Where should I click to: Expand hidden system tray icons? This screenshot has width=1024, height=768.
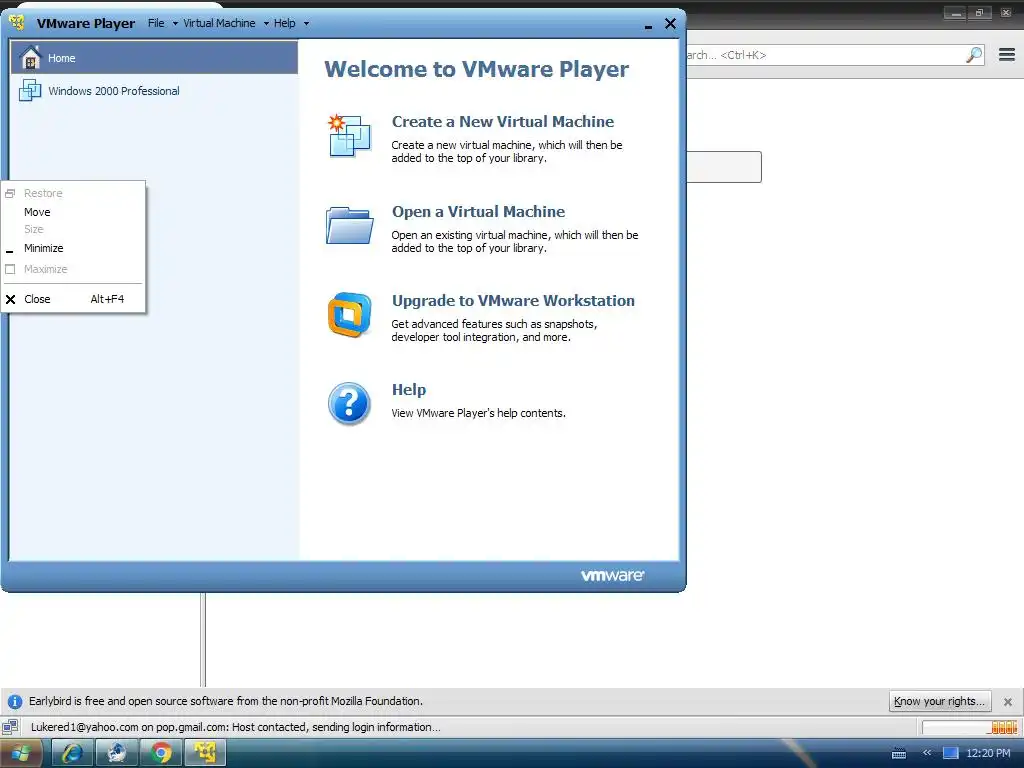point(927,753)
